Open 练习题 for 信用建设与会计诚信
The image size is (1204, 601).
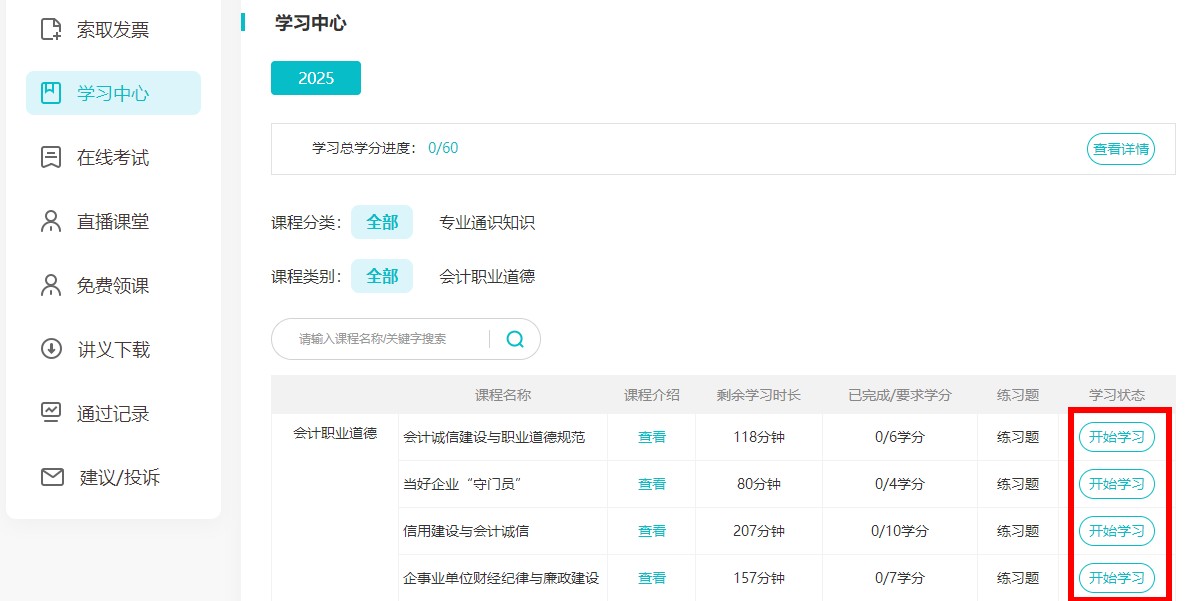click(x=1017, y=531)
